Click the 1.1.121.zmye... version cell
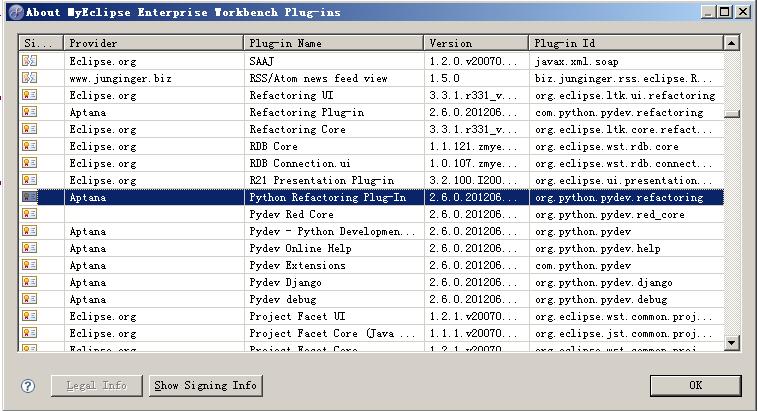Viewport: 759px width, 411px height. coord(476,146)
